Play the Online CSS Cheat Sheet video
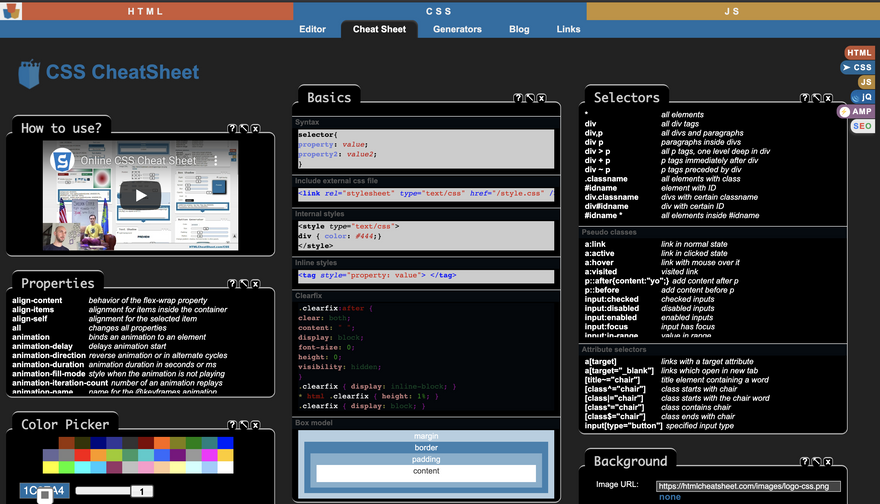 [x=141, y=195]
